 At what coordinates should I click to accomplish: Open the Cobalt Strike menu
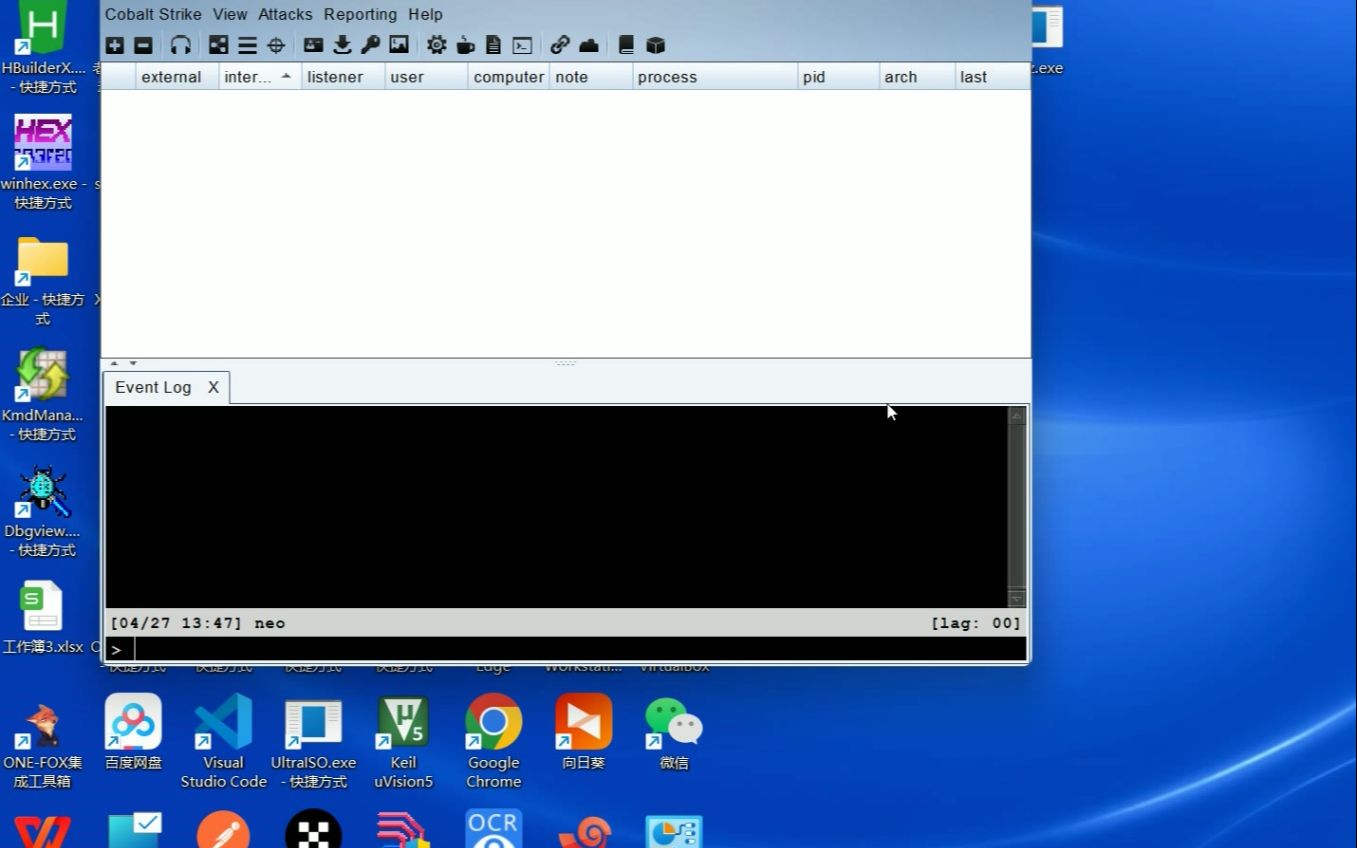coord(153,14)
